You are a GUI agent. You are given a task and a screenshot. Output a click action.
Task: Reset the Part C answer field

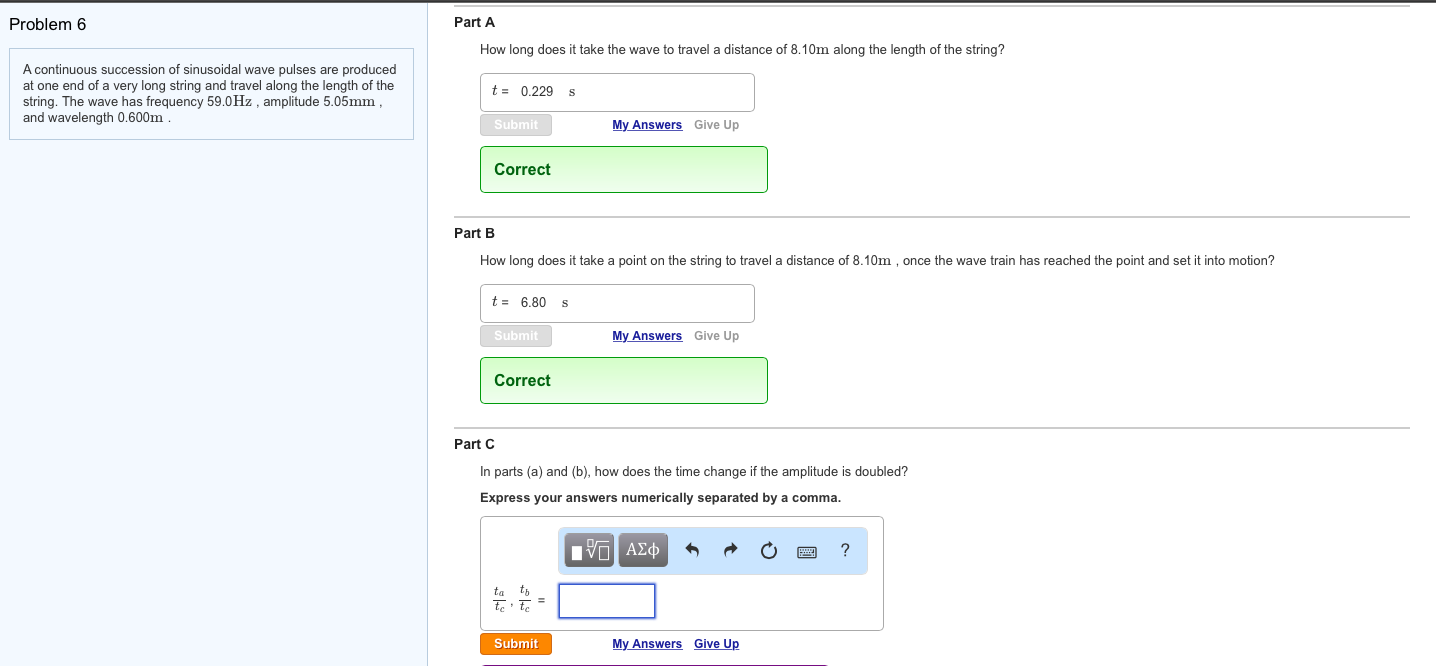tap(768, 550)
